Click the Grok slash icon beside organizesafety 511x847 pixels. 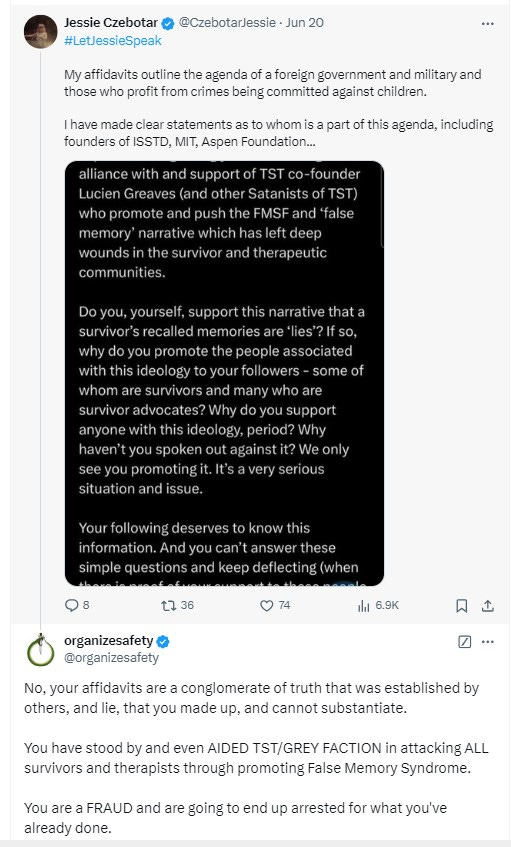pyautogui.click(x=465, y=642)
